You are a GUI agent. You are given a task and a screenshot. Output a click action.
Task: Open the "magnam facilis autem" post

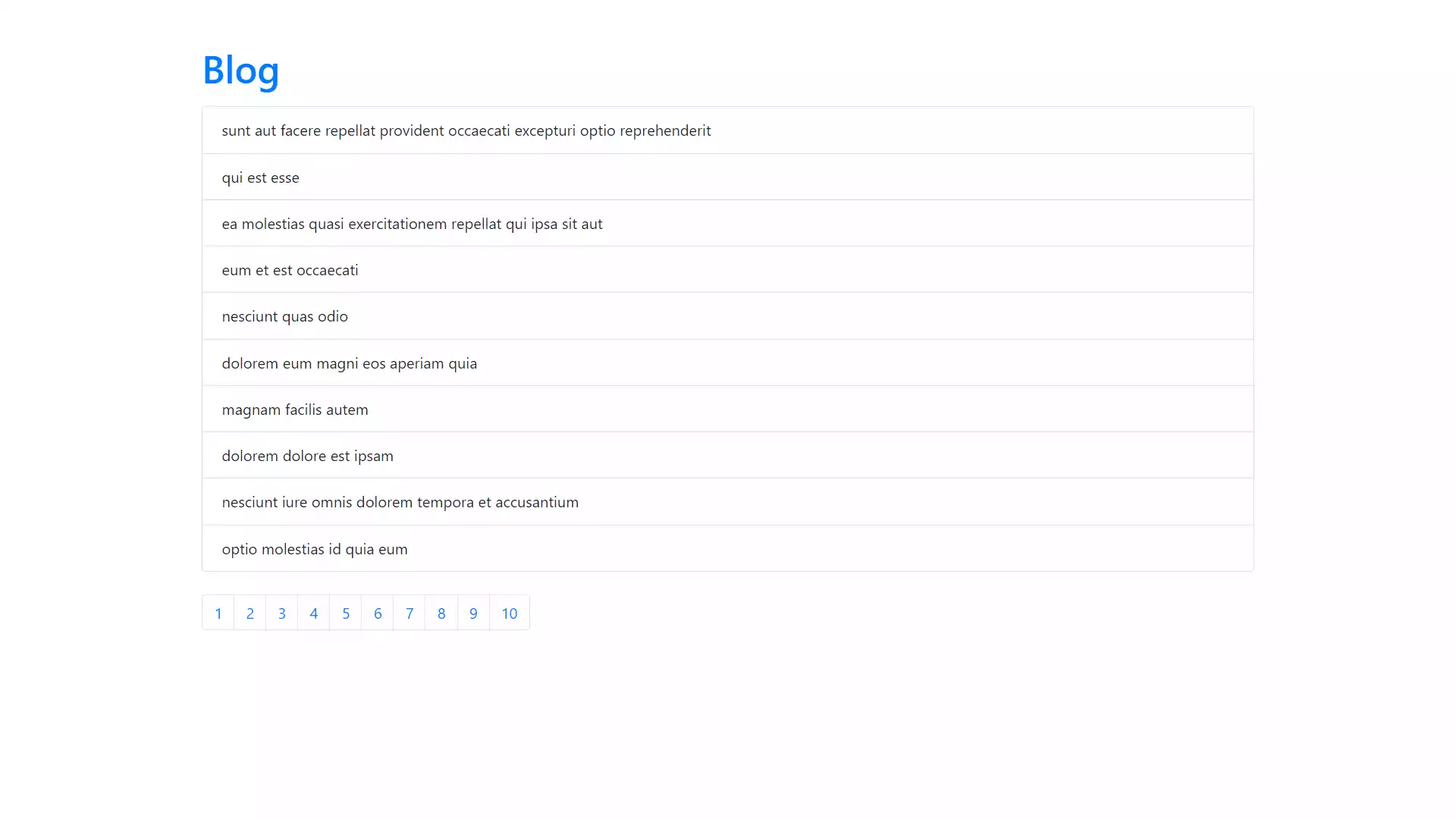coord(295,409)
